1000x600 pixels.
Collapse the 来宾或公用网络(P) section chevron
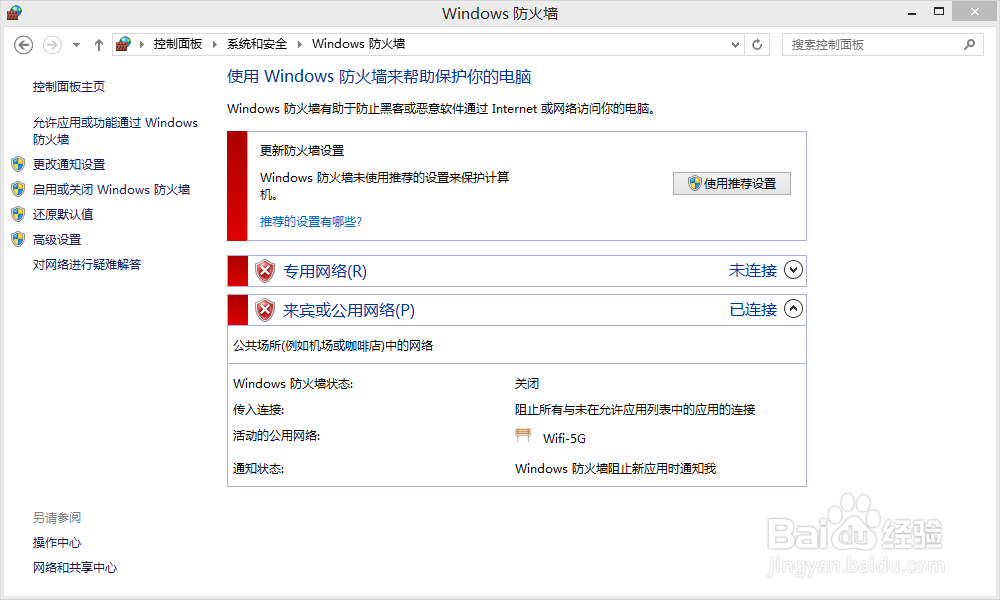793,309
